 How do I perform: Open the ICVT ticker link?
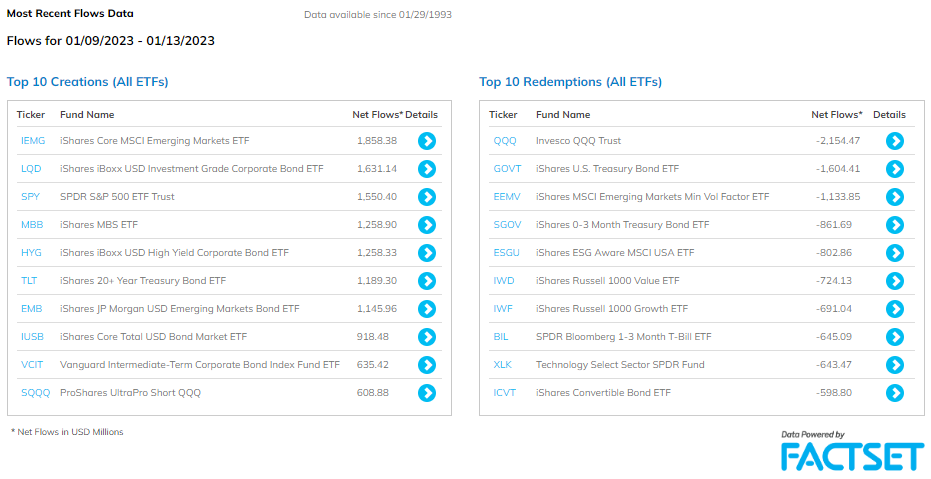505,393
